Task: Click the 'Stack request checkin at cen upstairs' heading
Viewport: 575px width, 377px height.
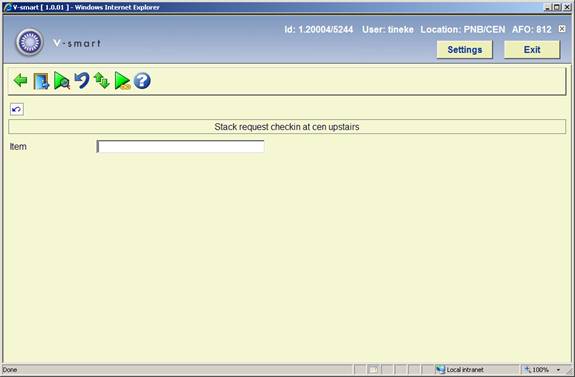Action: [287, 127]
